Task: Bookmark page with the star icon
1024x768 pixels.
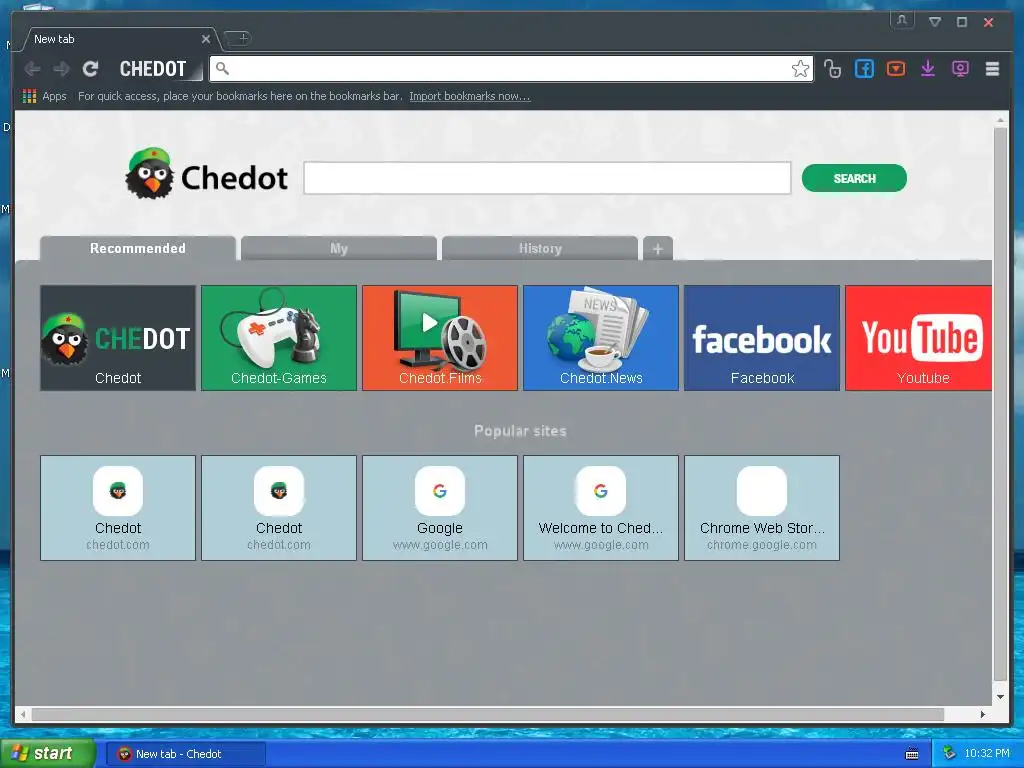Action: pyautogui.click(x=800, y=69)
